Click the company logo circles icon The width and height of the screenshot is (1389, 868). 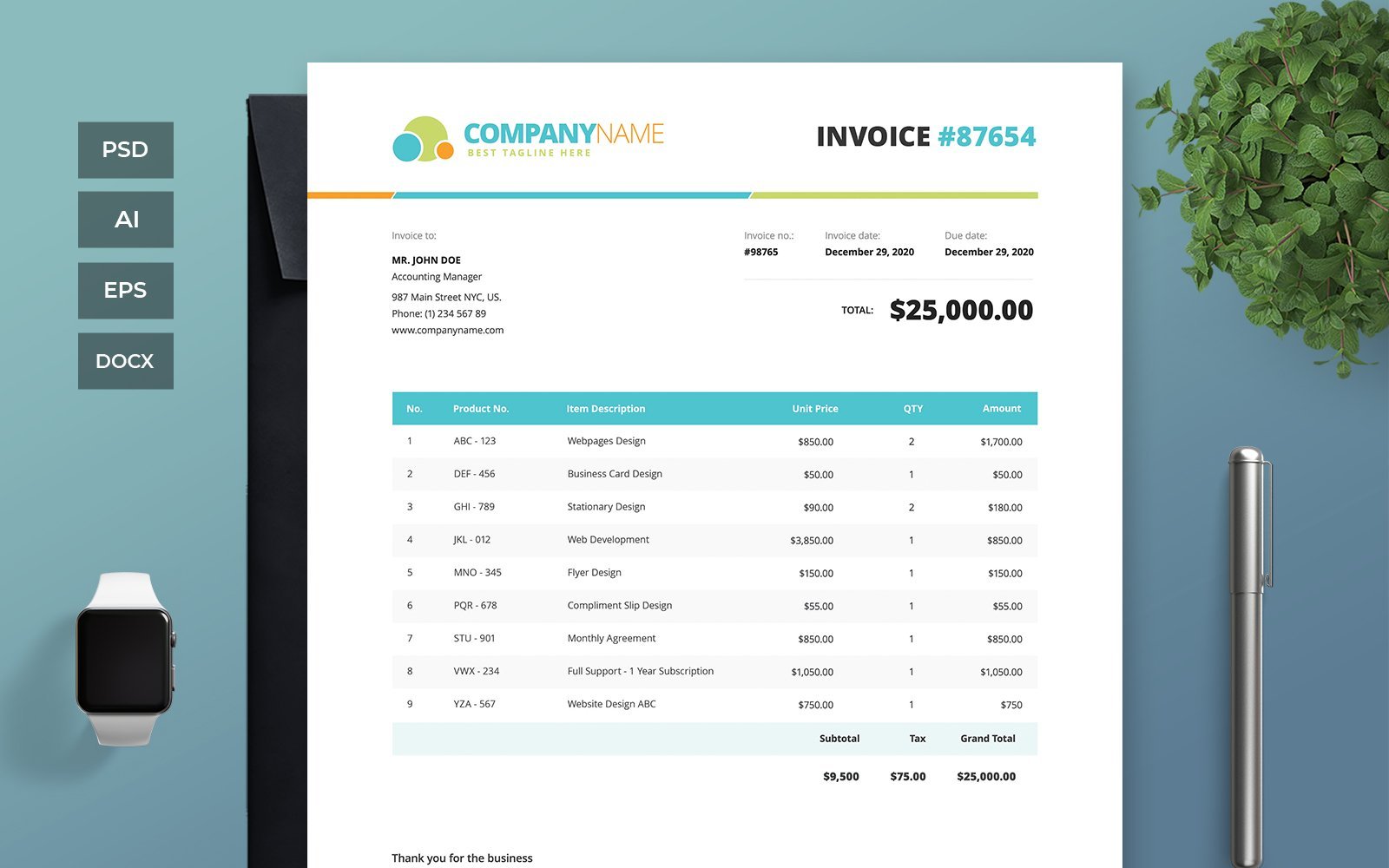(x=423, y=139)
